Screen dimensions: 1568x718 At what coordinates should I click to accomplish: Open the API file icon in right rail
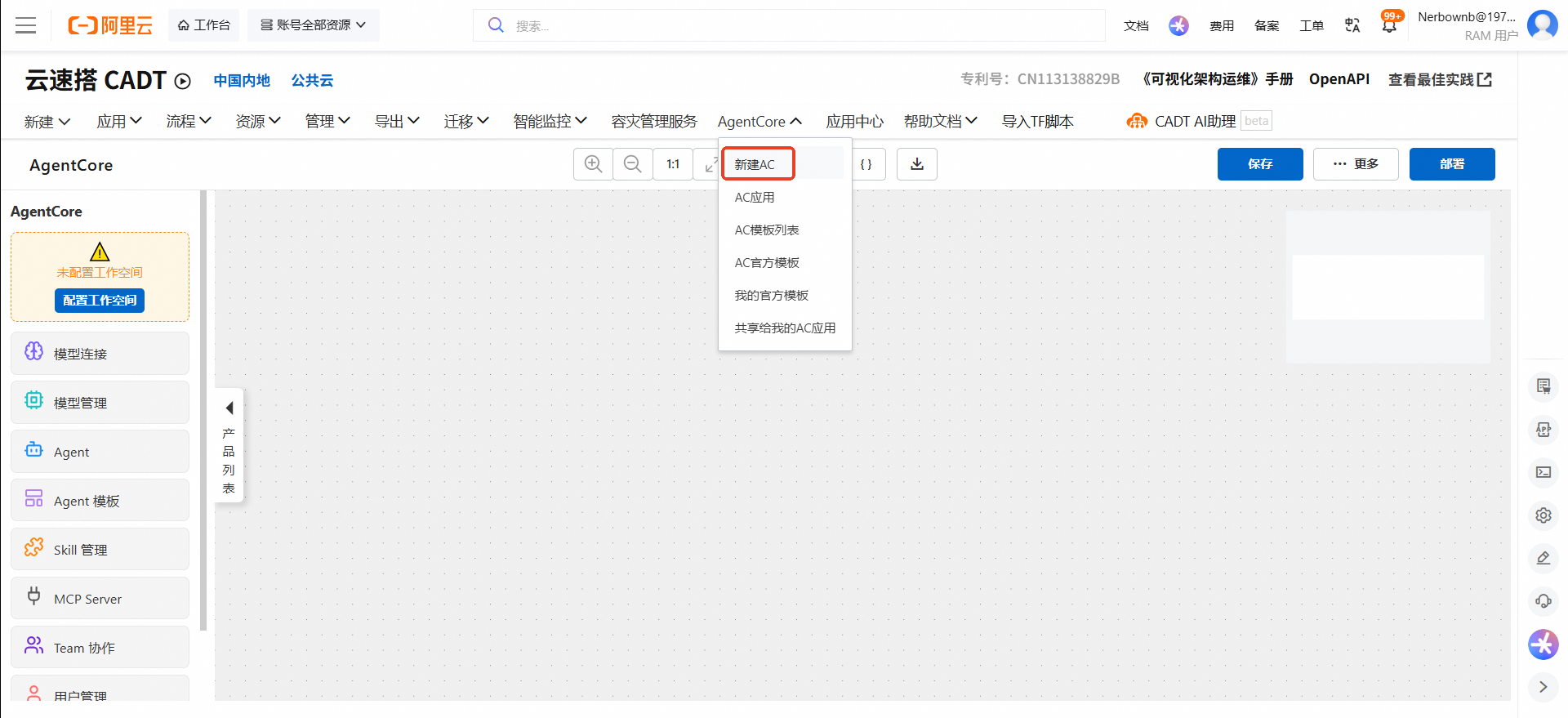tap(1543, 430)
